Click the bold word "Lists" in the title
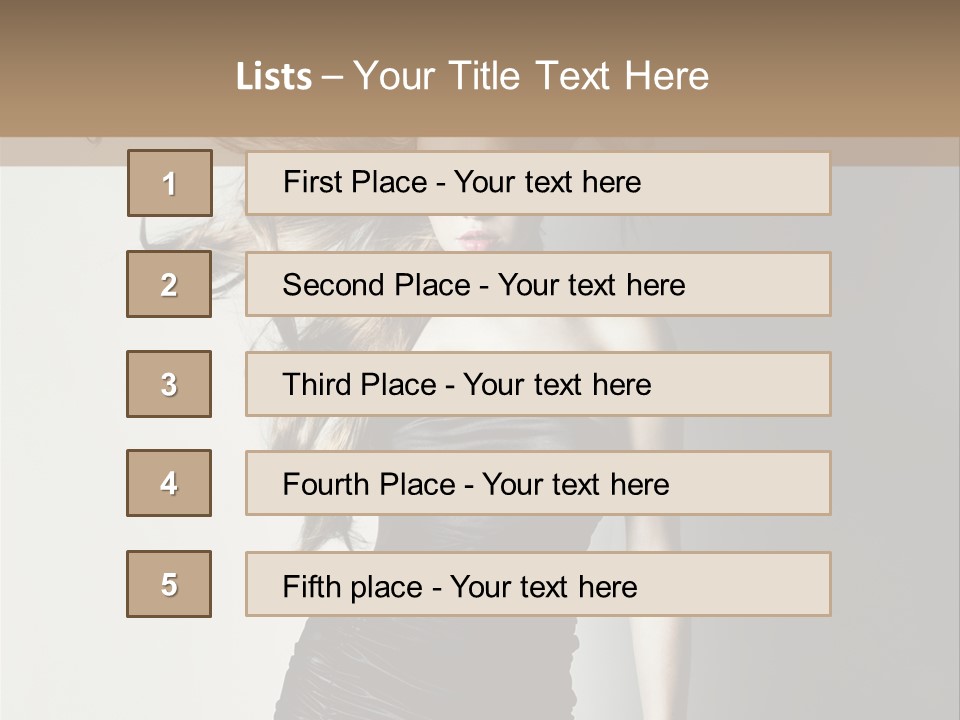This screenshot has width=960, height=720. (273, 77)
